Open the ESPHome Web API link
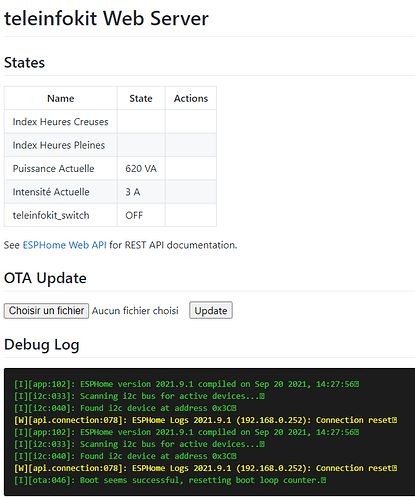 [64, 245]
